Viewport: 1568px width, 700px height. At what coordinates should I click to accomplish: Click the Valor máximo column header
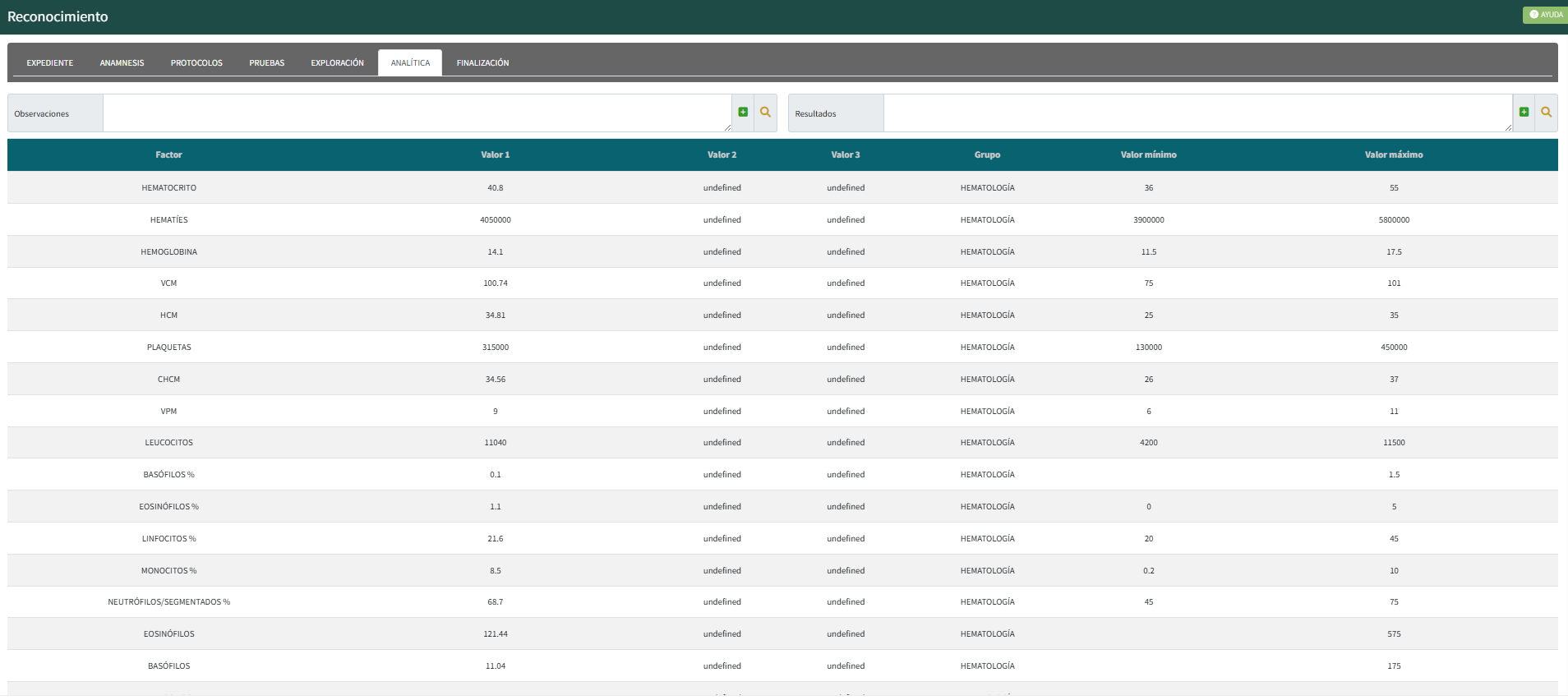[x=1394, y=154]
